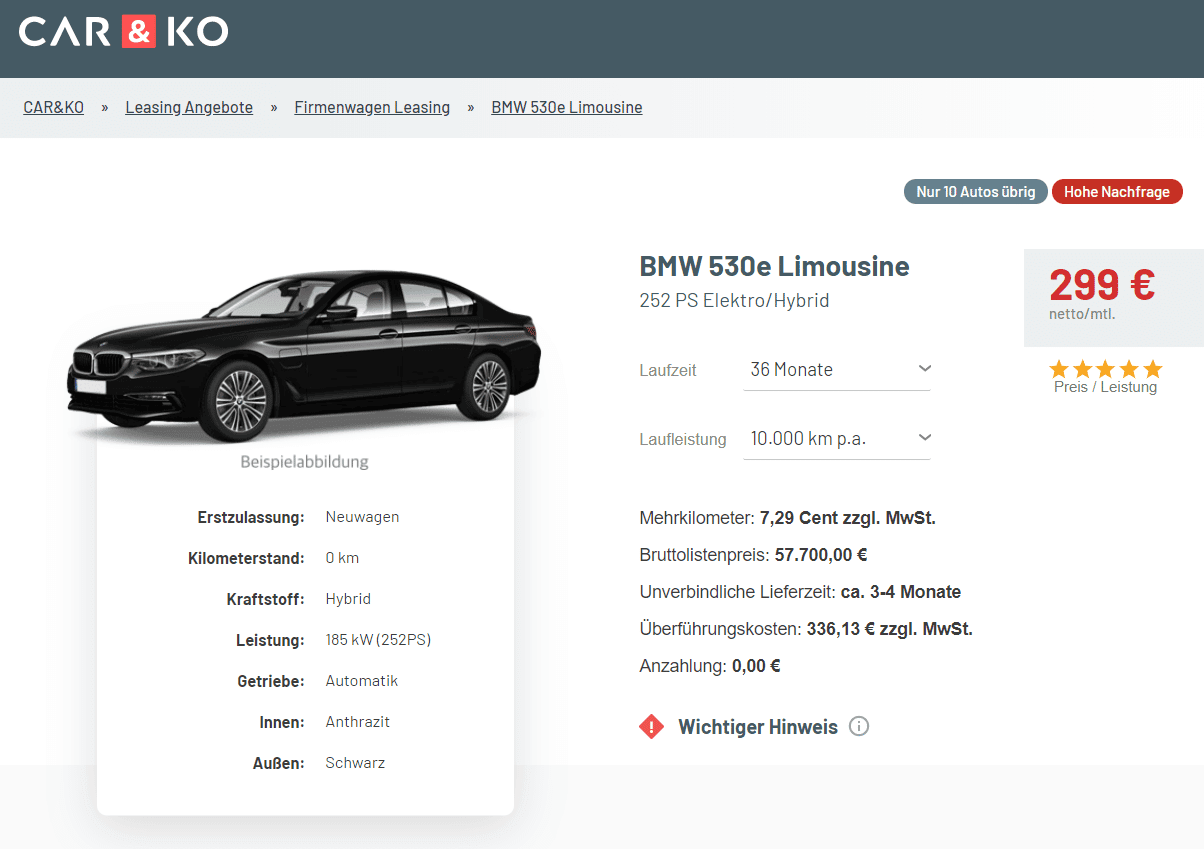Click the red warning diamond icon
Viewport: 1204px width, 849px height.
click(x=651, y=727)
